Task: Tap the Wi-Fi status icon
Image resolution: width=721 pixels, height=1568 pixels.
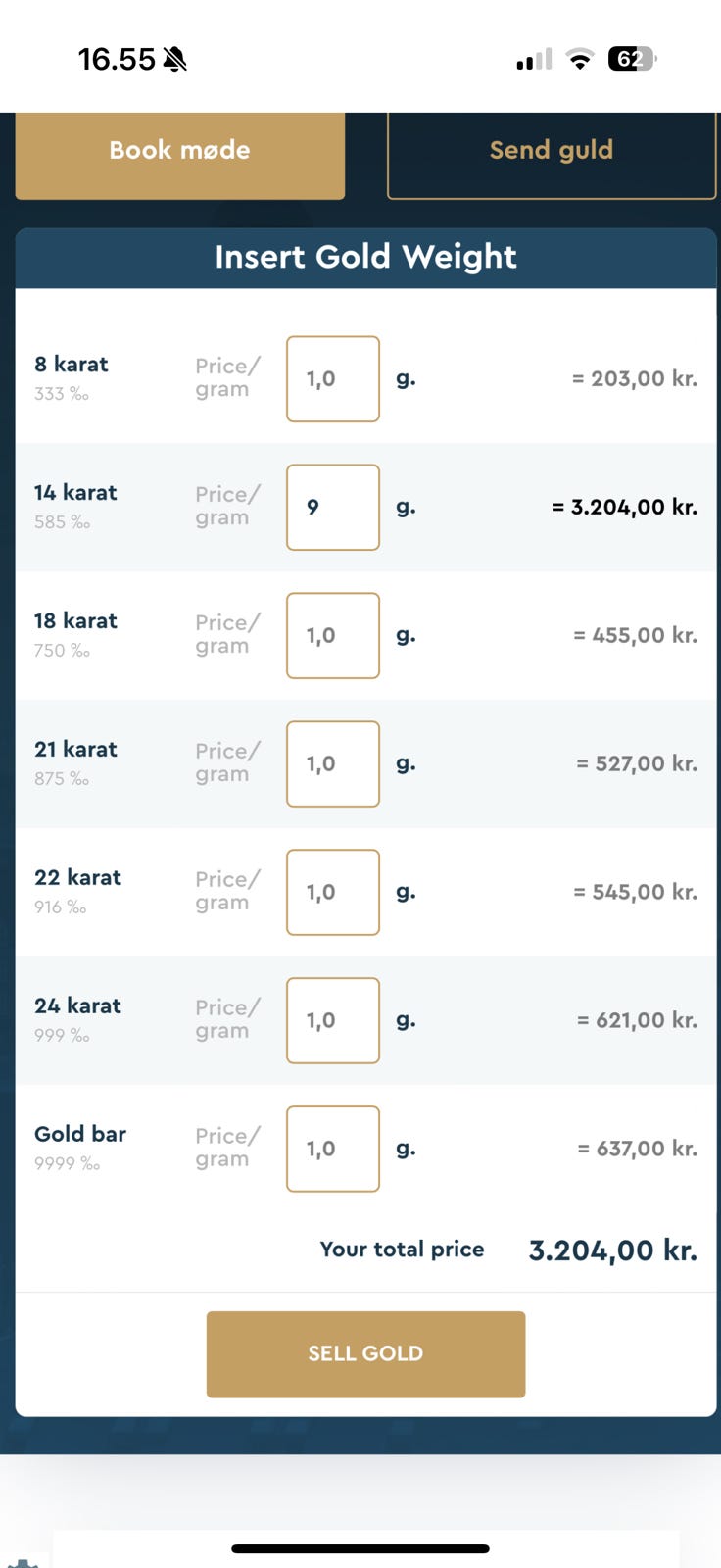Action: [x=580, y=60]
